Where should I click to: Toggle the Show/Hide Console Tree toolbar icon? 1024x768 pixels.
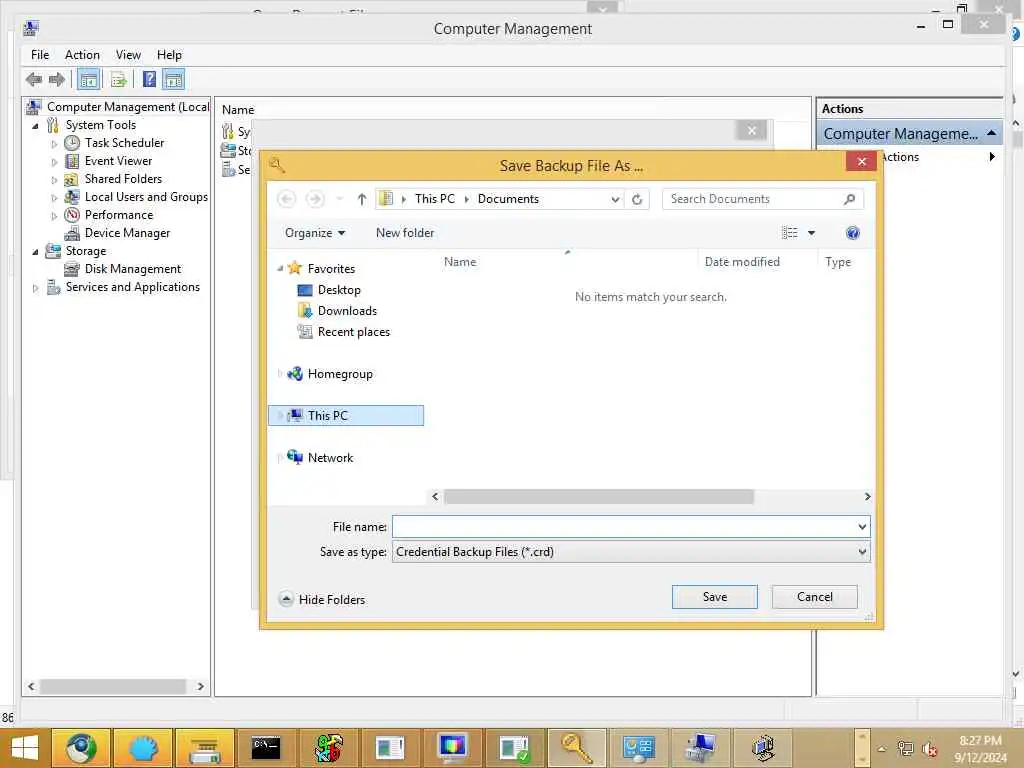tap(88, 80)
